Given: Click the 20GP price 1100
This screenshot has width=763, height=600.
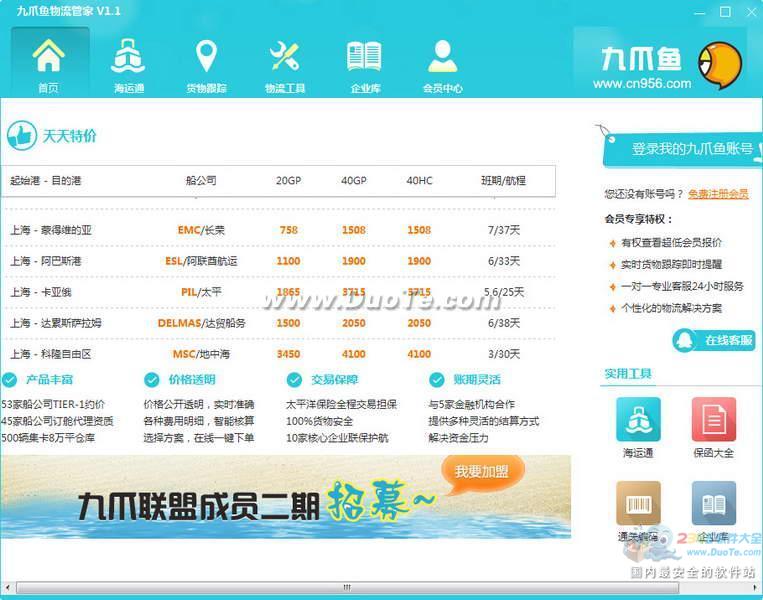Looking at the screenshot, I should [x=289, y=261].
